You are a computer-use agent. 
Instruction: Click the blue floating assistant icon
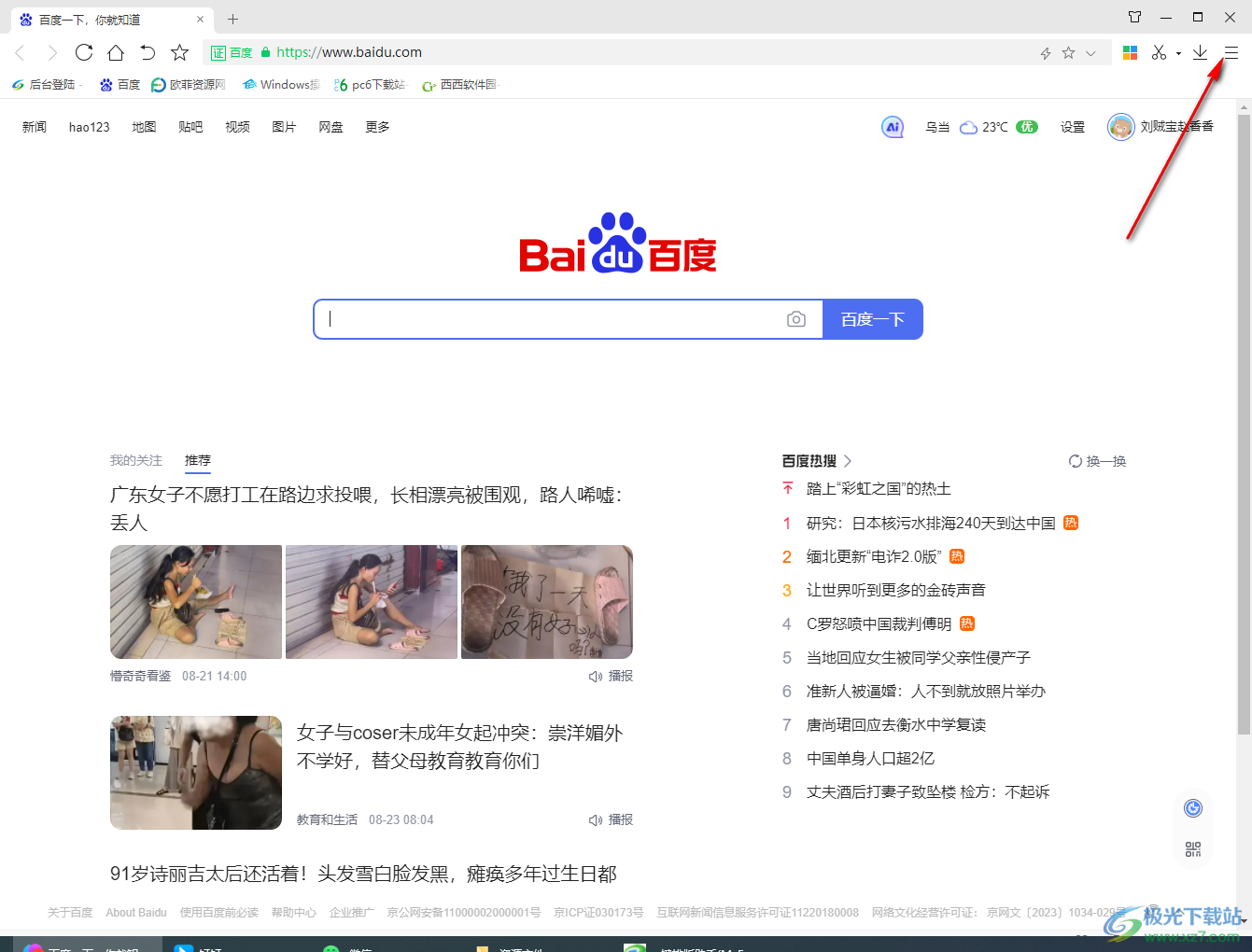(x=1193, y=808)
